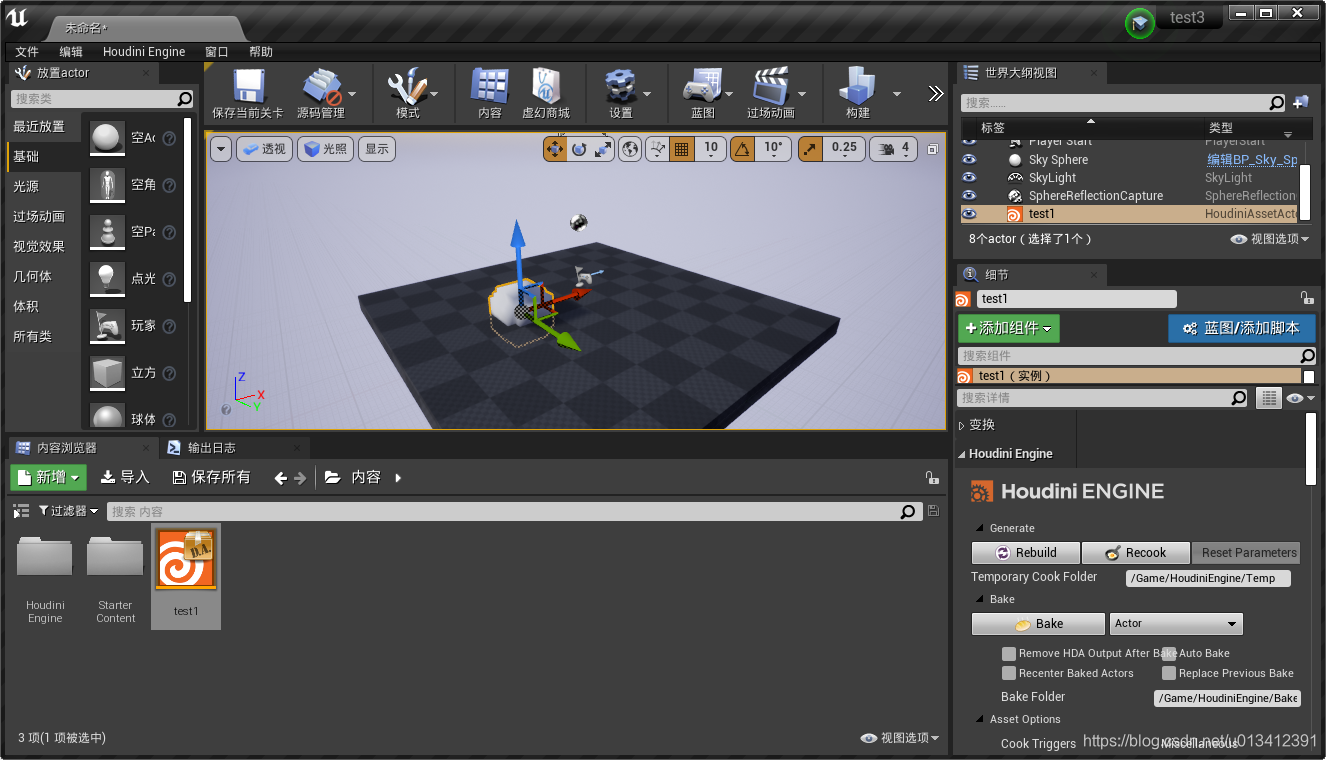This screenshot has width=1326, height=760.
Task: Click Add Component (添加组件) green button
Action: (1008, 328)
